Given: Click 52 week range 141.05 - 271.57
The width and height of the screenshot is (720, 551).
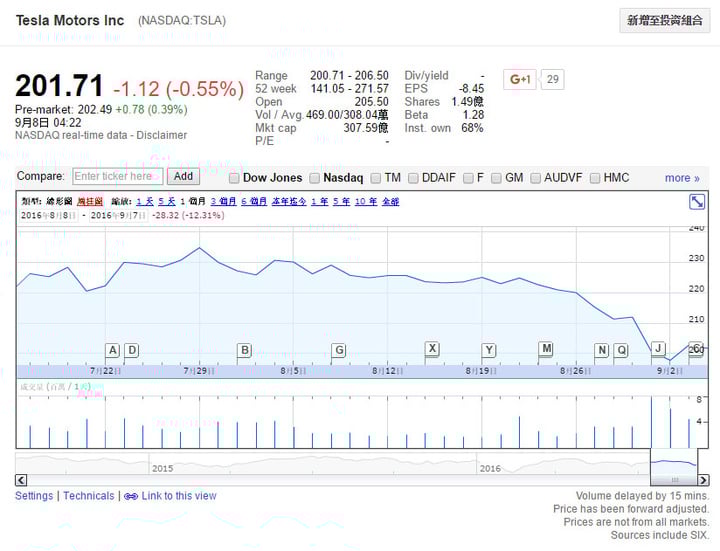Looking at the screenshot, I should pos(350,89).
